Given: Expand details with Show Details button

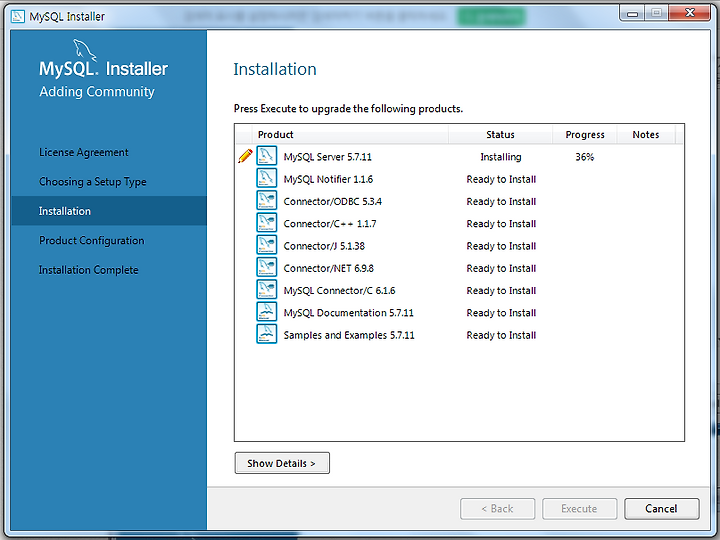Looking at the screenshot, I should coord(282,463).
